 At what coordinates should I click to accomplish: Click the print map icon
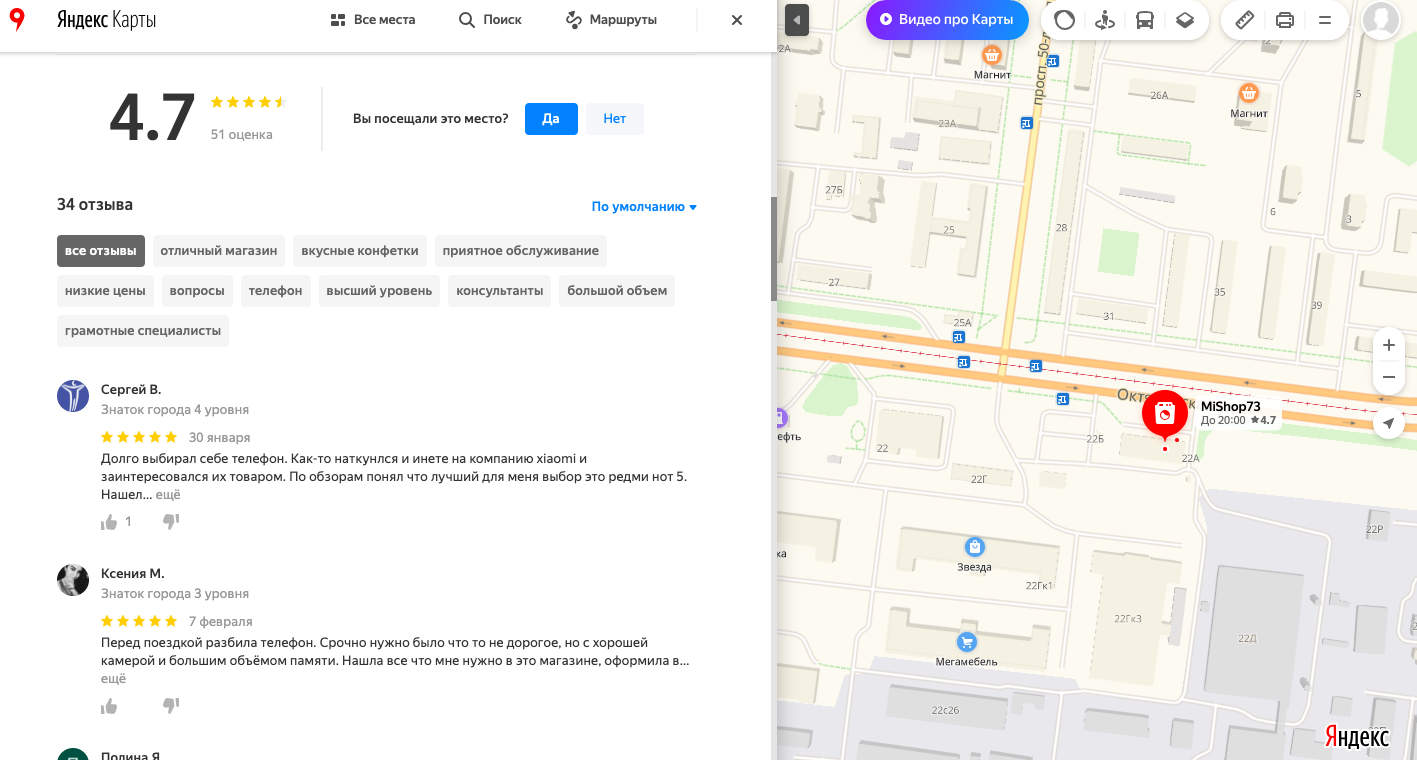tap(1285, 20)
